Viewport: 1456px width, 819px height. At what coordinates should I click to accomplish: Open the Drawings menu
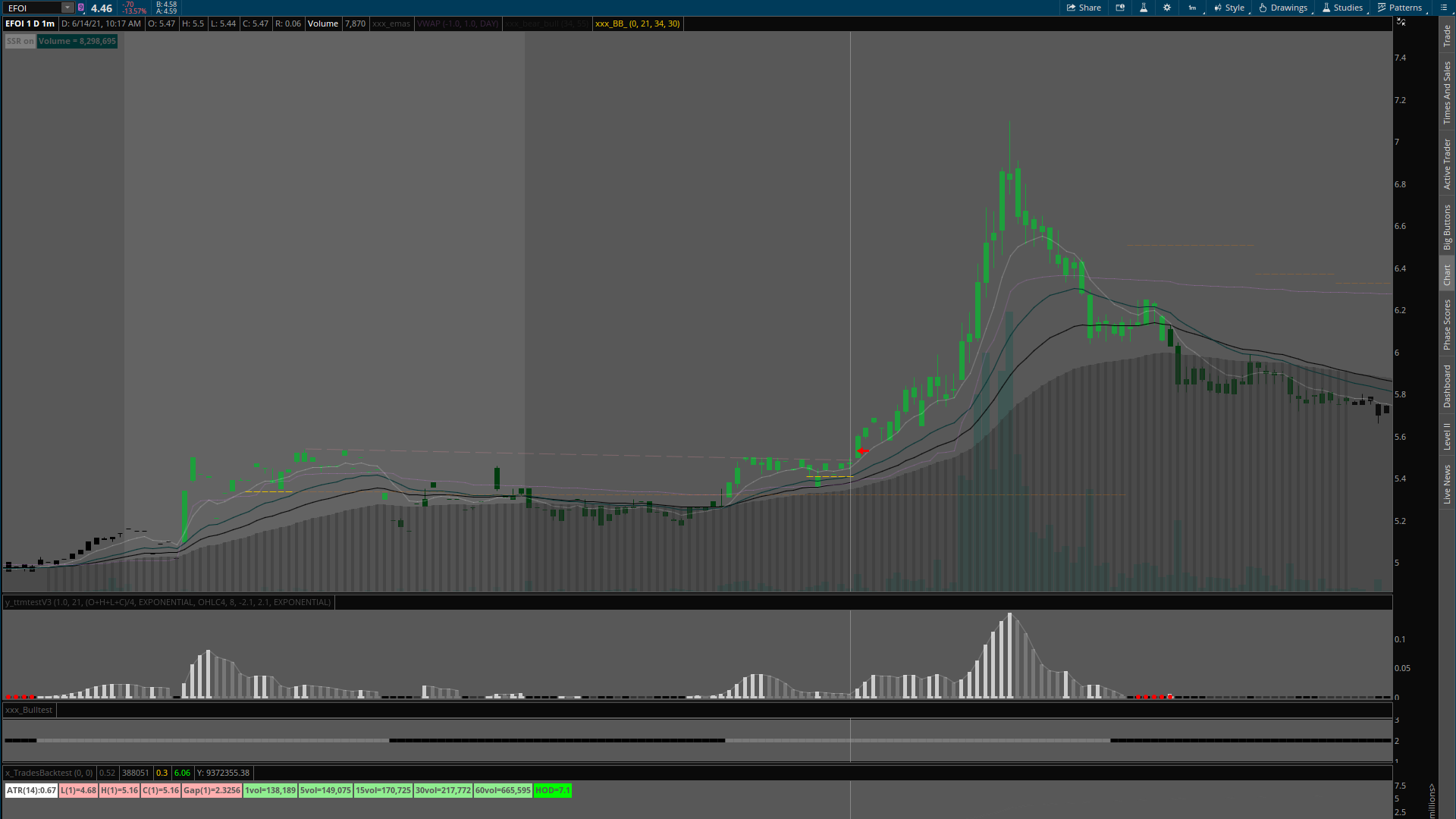click(1283, 8)
